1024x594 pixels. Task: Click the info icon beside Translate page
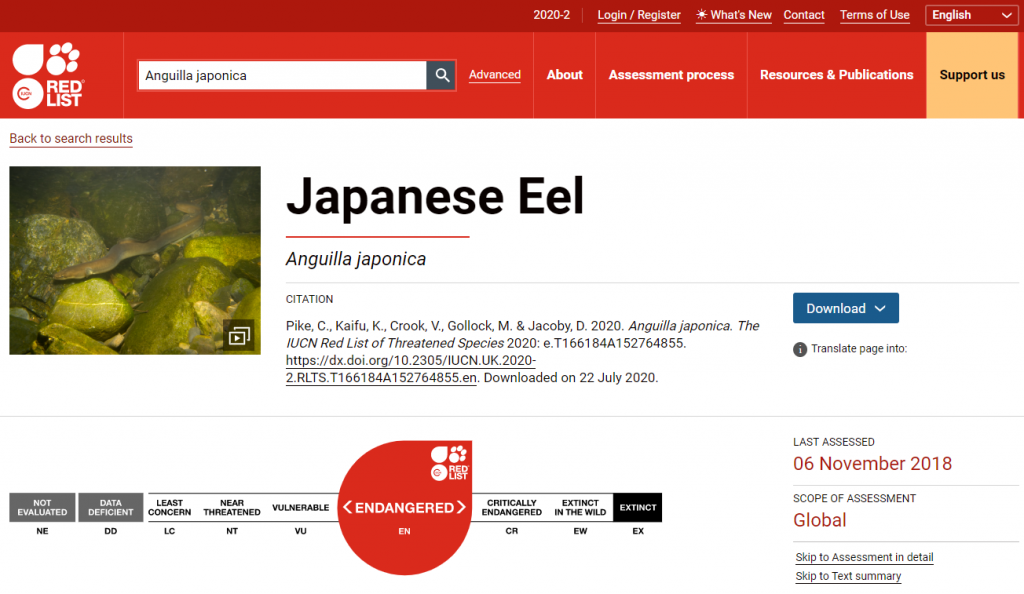point(800,349)
